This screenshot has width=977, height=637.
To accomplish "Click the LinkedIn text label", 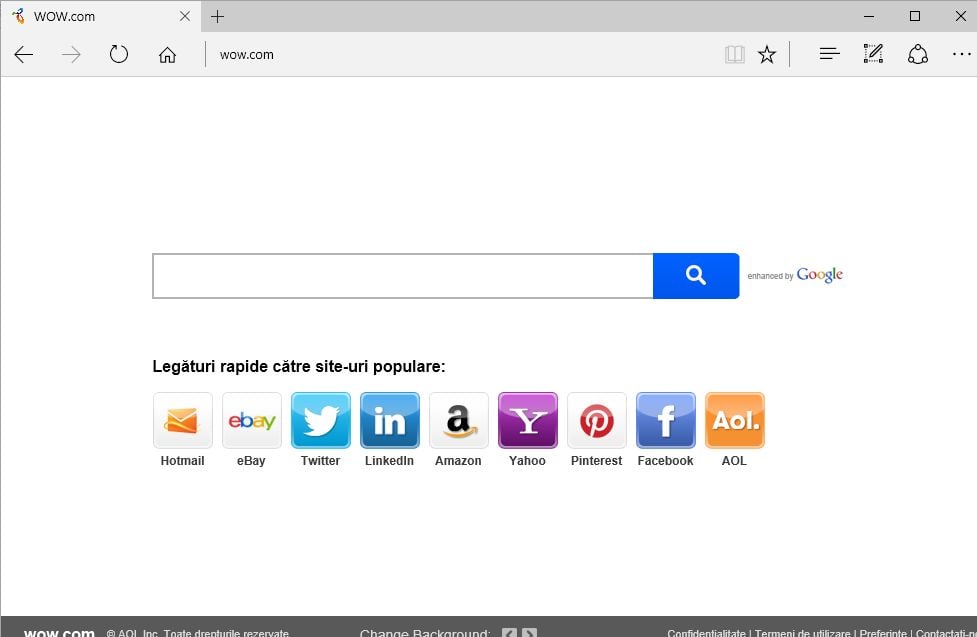I will point(389,461).
